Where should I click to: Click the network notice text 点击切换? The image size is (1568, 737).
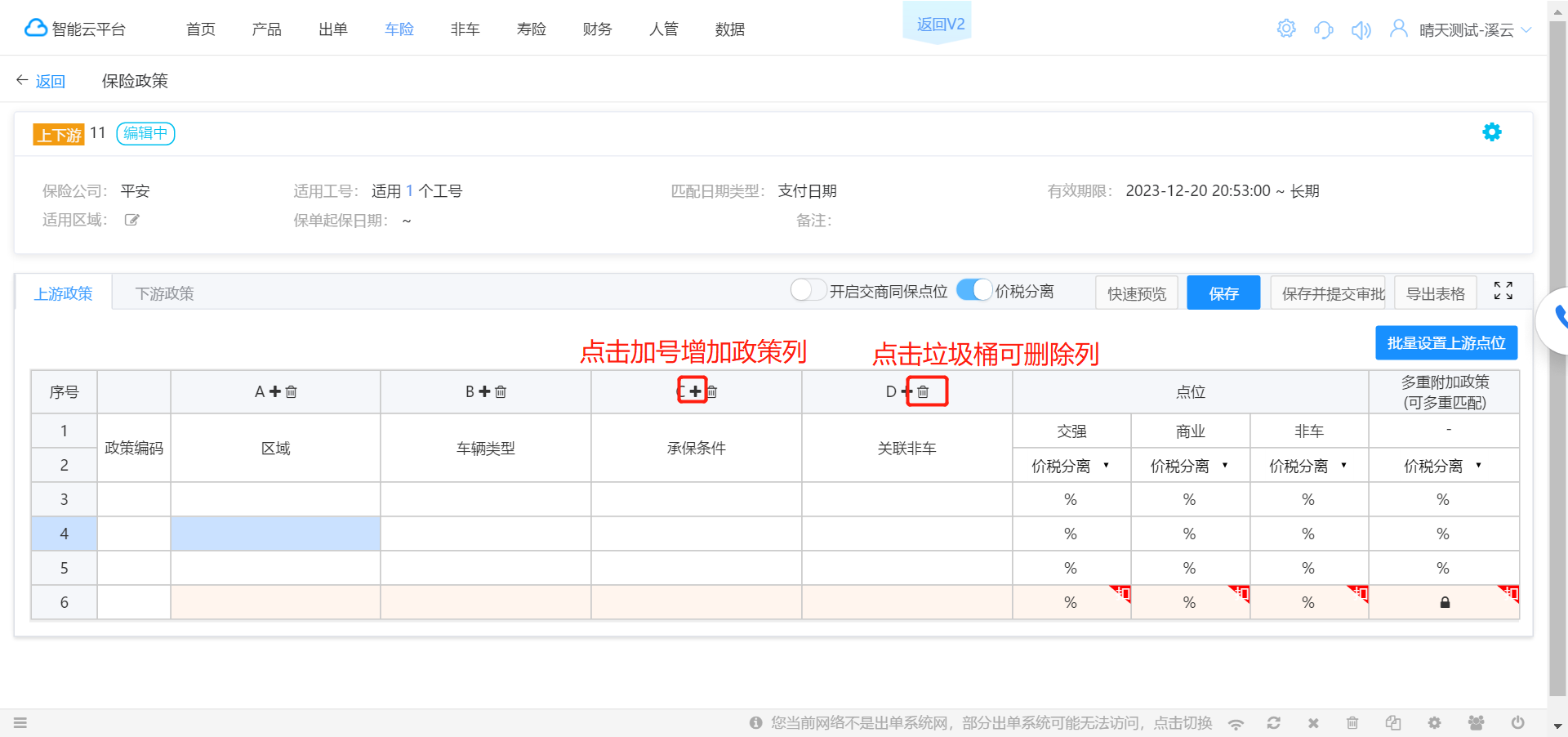click(x=1183, y=722)
